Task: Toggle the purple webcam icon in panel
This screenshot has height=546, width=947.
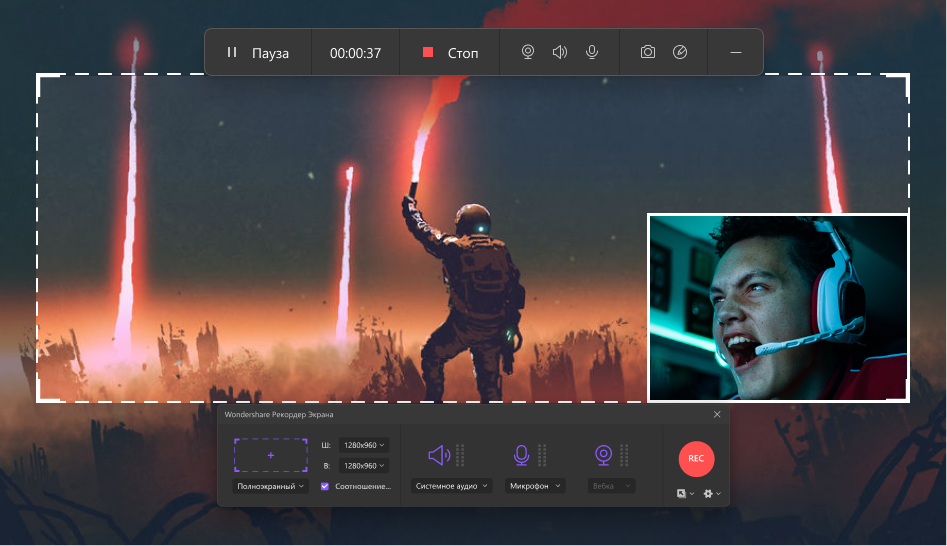Action: coord(603,455)
